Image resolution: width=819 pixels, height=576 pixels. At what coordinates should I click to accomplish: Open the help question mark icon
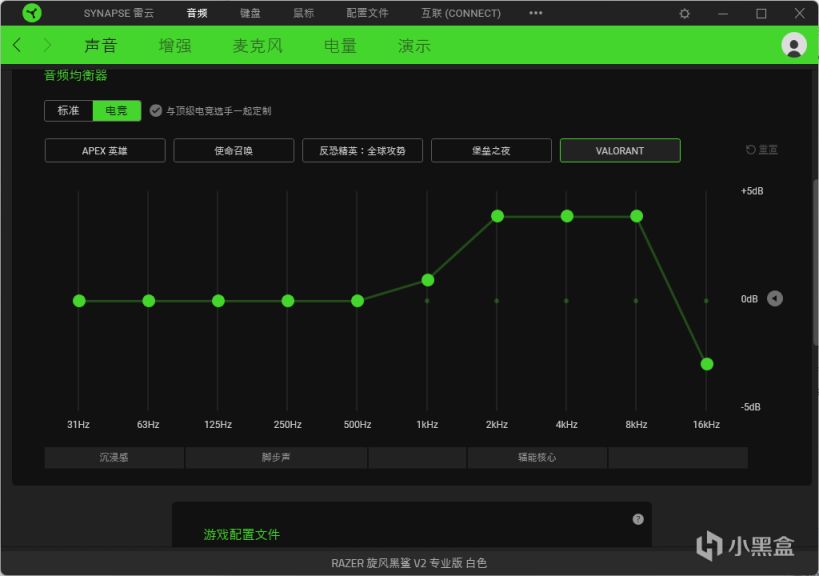[638, 519]
